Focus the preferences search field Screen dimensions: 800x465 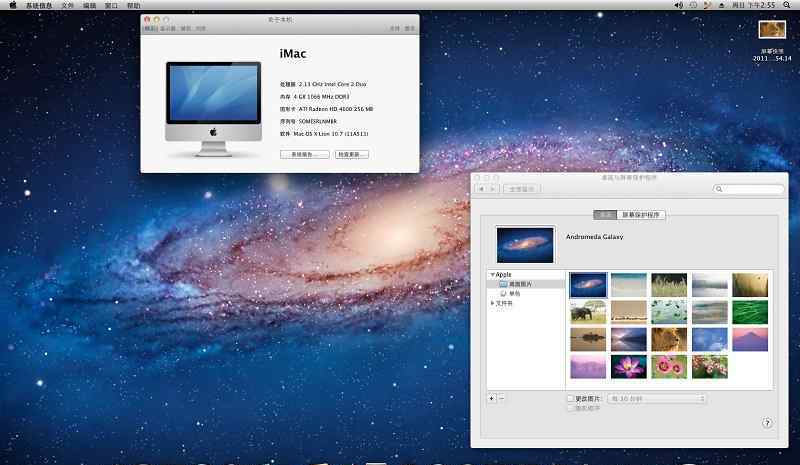748,189
